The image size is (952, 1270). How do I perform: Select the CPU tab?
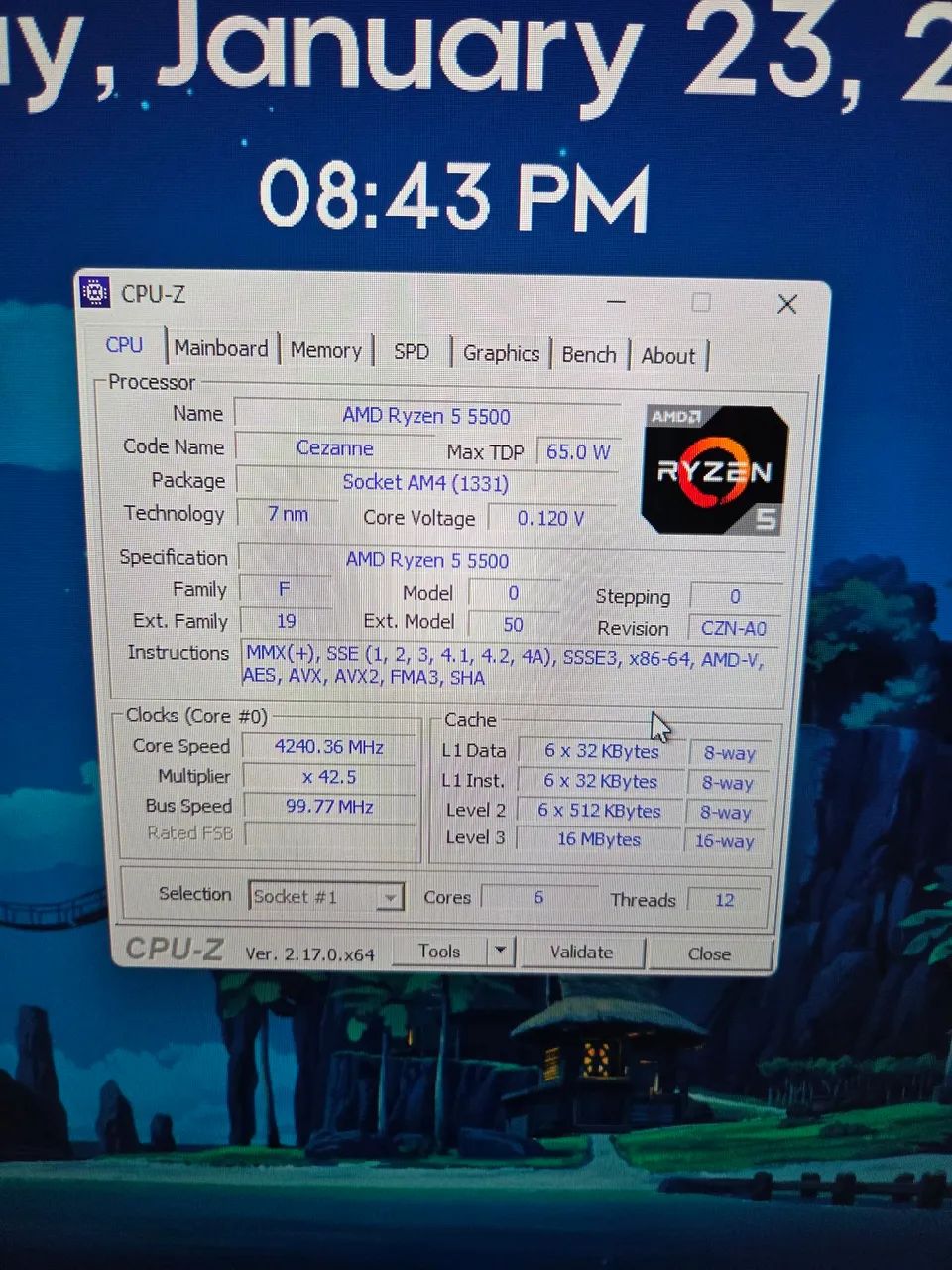point(125,345)
